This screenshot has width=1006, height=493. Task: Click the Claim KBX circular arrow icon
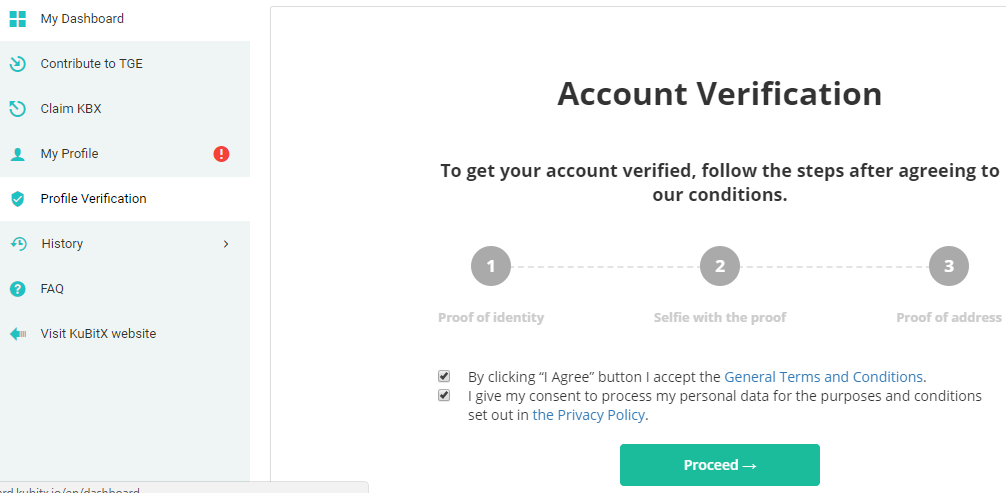tap(18, 108)
